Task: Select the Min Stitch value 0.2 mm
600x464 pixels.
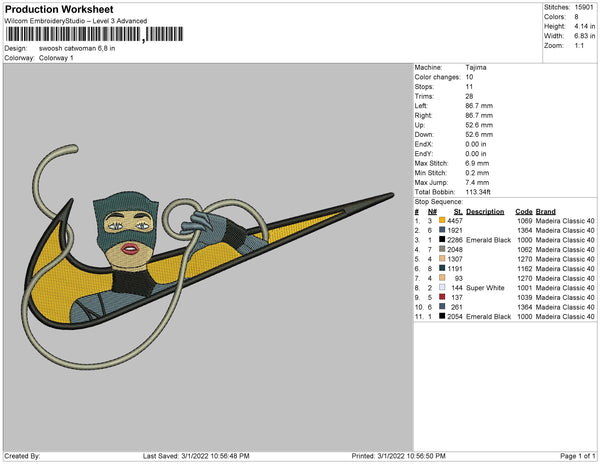Action: coord(477,173)
